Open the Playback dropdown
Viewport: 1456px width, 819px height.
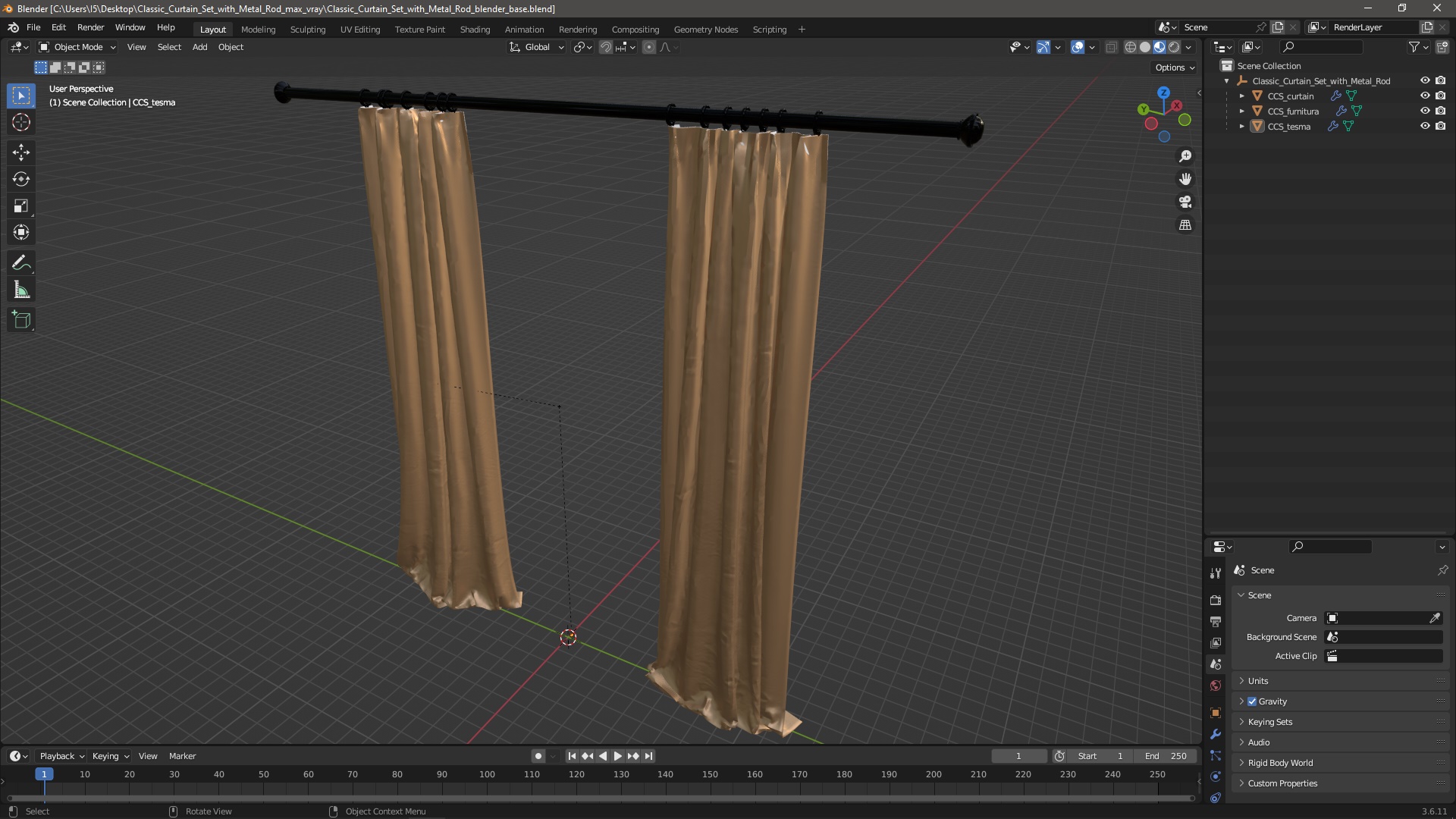point(61,756)
